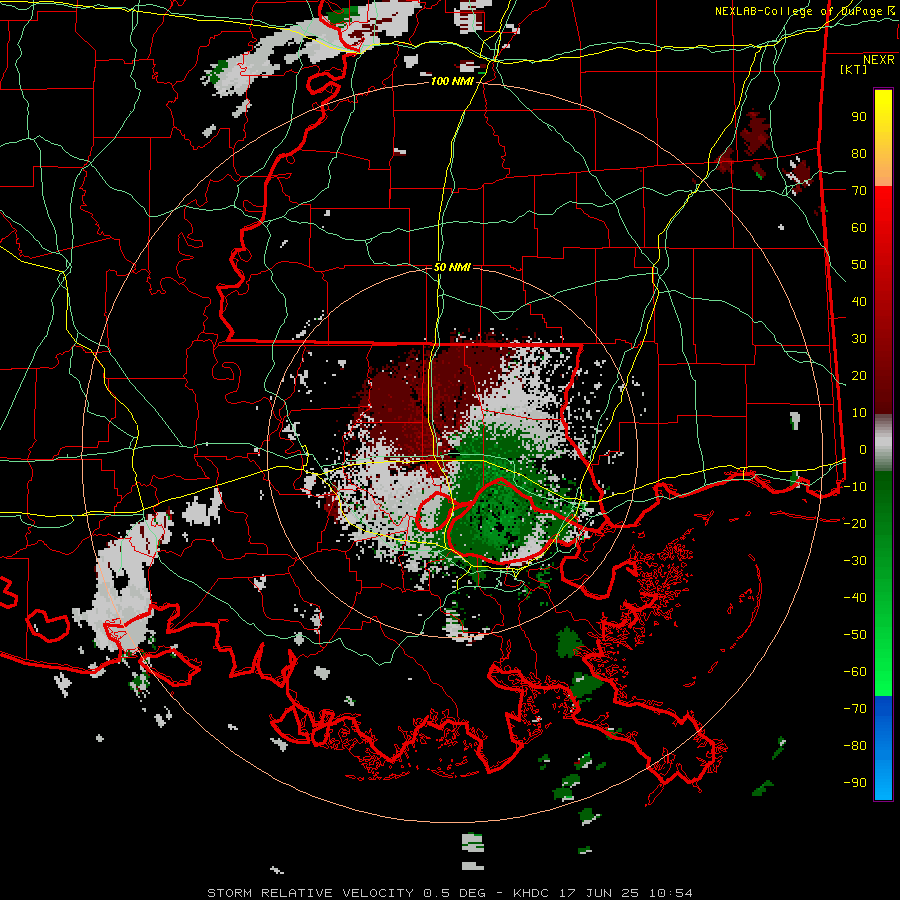The image size is (900, 900).
Task: Click the 100 NMI range ring label
Action: tap(452, 82)
